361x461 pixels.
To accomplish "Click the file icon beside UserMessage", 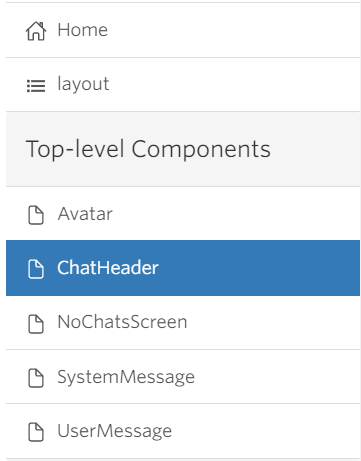I will click(36, 432).
